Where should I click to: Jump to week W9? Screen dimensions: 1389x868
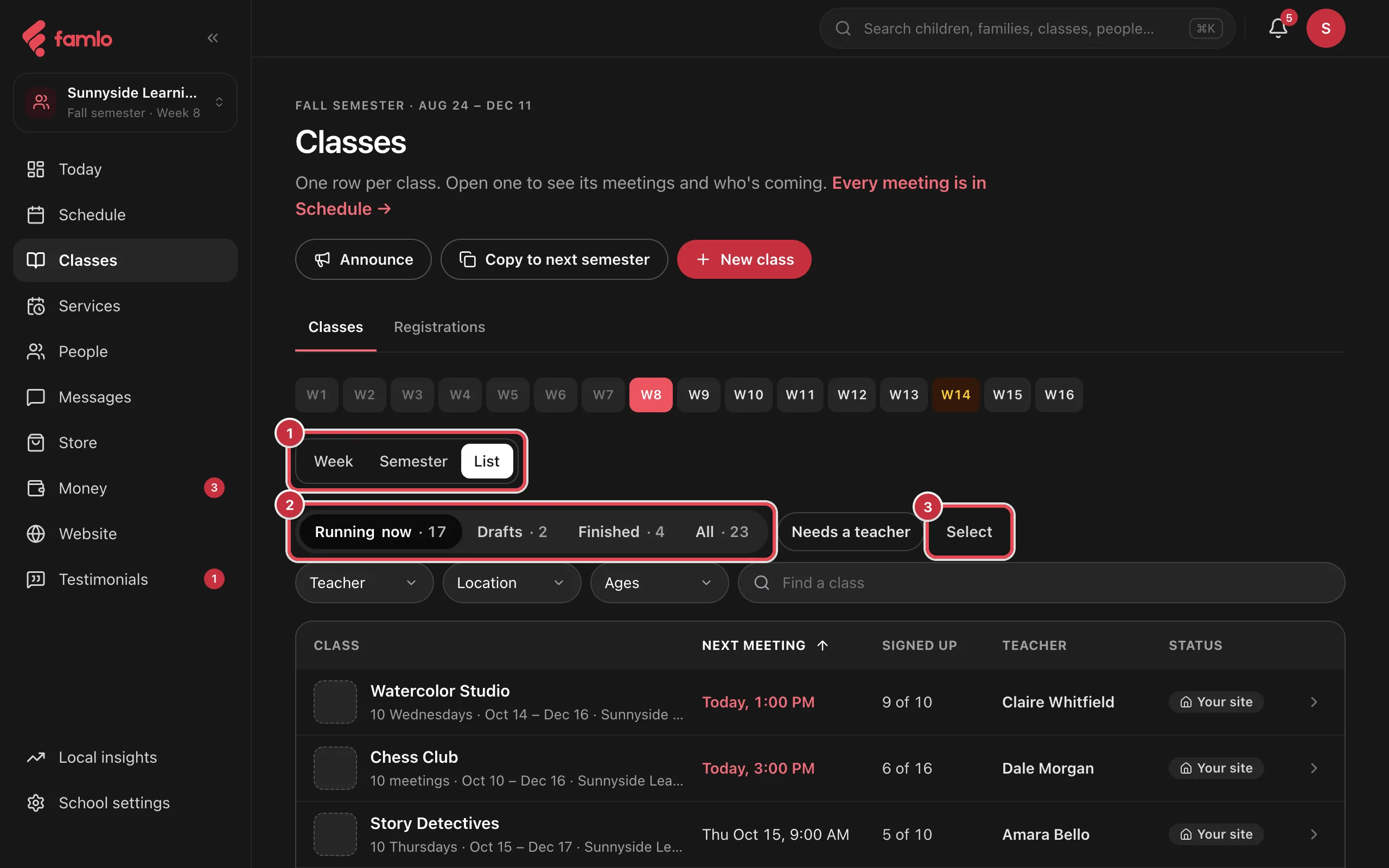tap(698, 395)
